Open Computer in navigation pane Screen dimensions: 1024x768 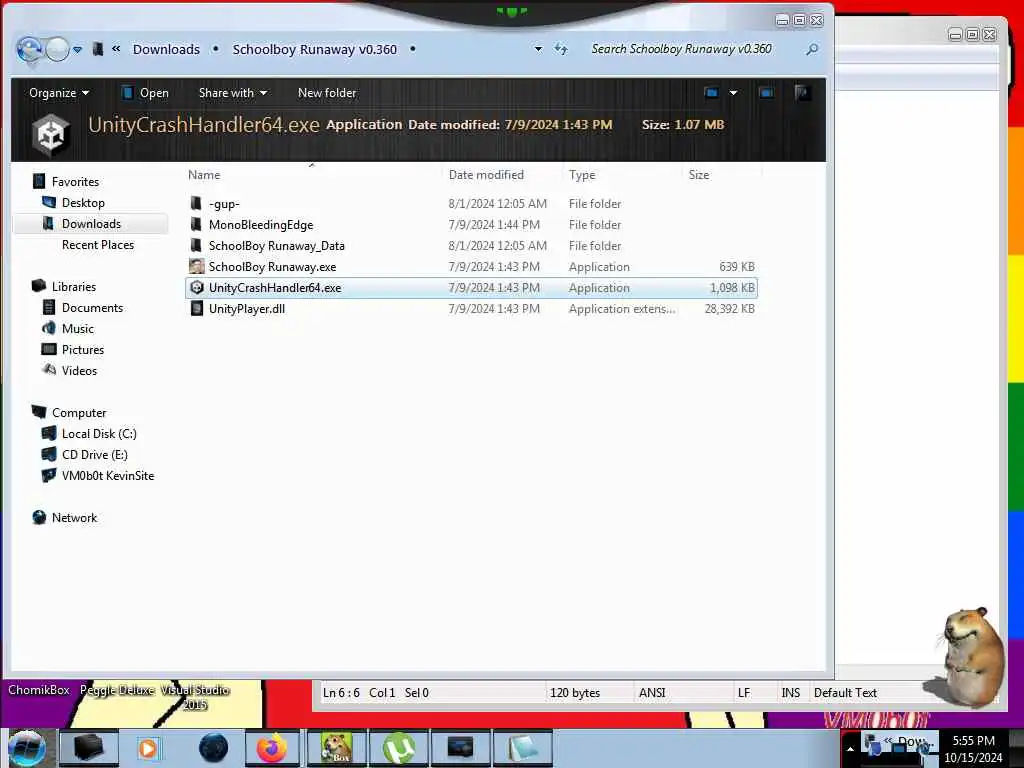(79, 413)
